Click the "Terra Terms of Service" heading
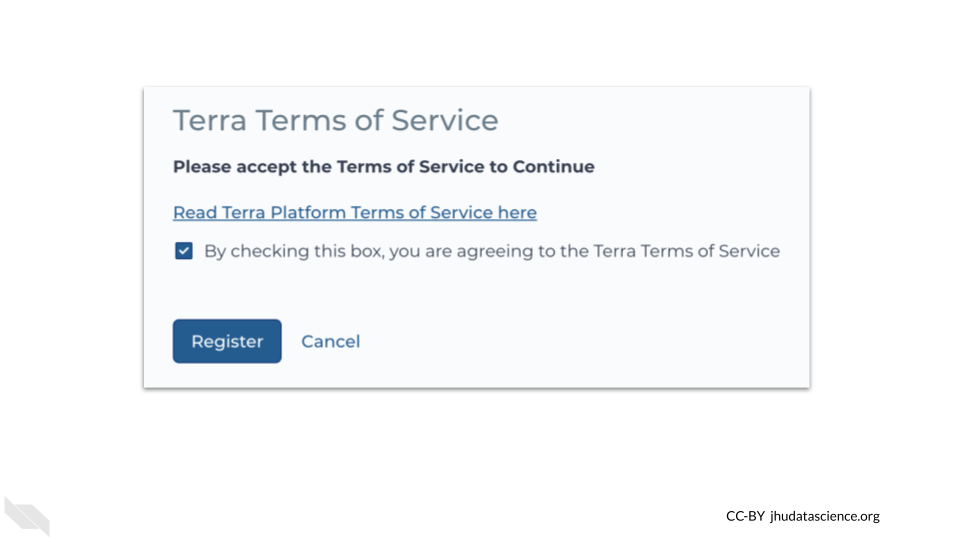This screenshot has width=960, height=540. point(335,120)
